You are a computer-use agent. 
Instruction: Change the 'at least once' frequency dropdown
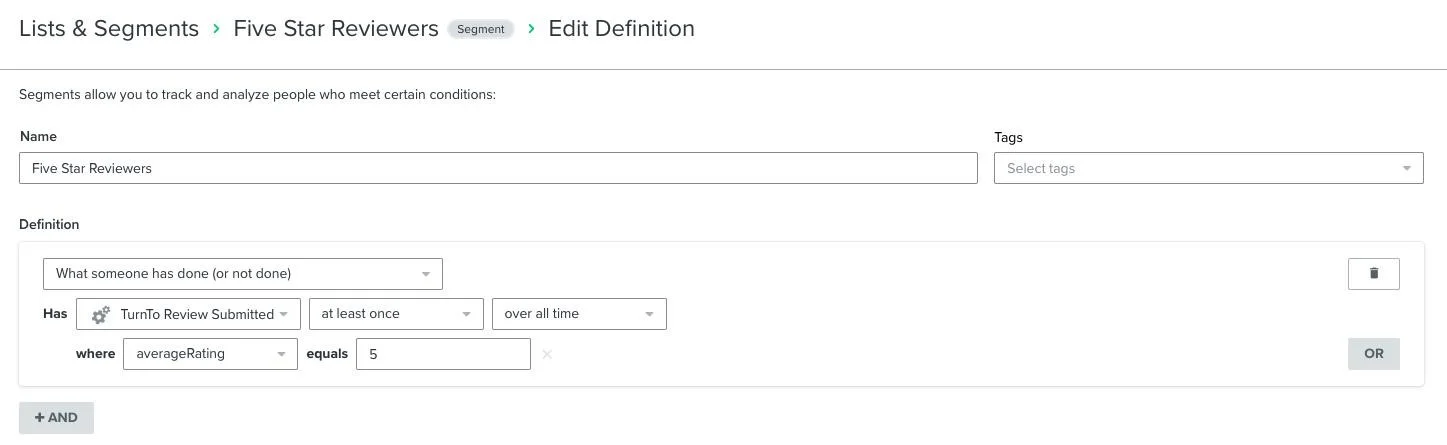pyautogui.click(x=395, y=314)
